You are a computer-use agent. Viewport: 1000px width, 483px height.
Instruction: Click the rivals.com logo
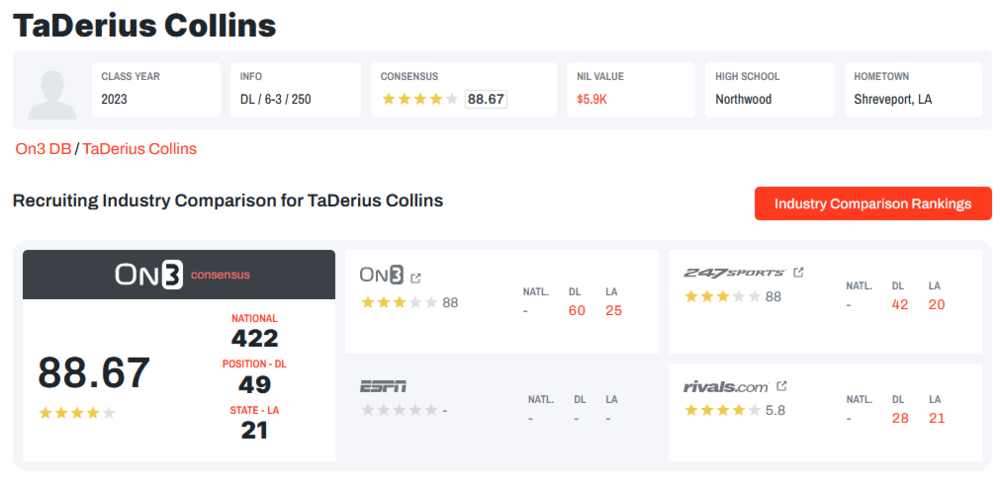726,386
